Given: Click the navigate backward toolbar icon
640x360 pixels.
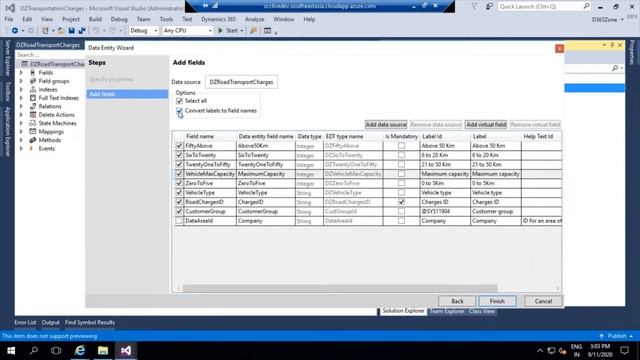Looking at the screenshot, I should [x=15, y=31].
